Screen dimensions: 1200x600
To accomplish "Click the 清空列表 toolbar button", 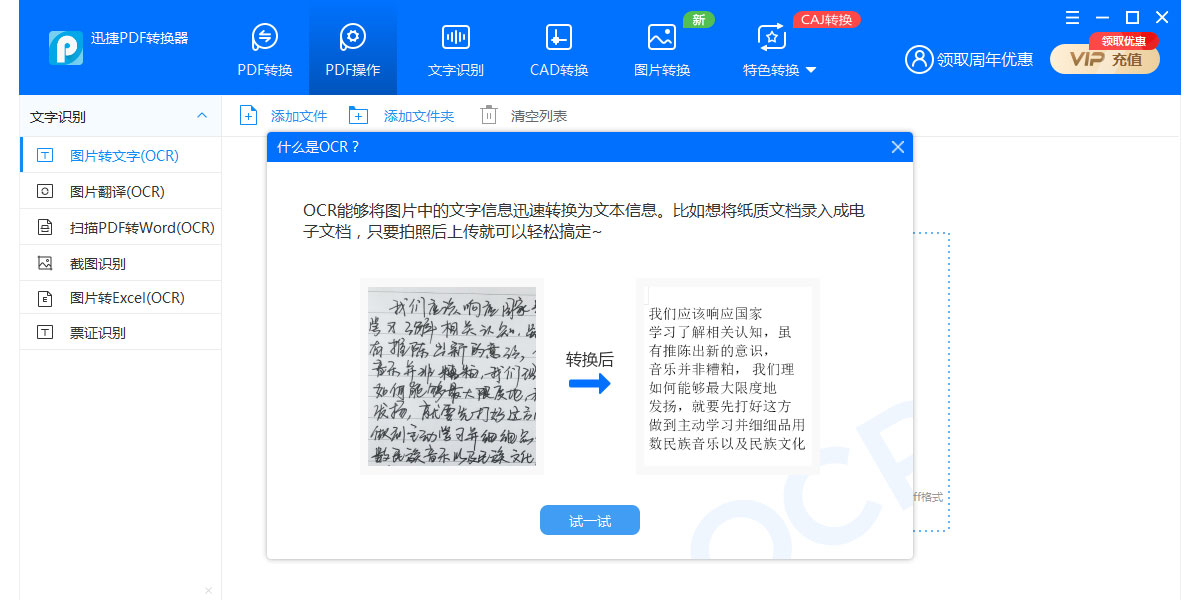I will [x=523, y=116].
